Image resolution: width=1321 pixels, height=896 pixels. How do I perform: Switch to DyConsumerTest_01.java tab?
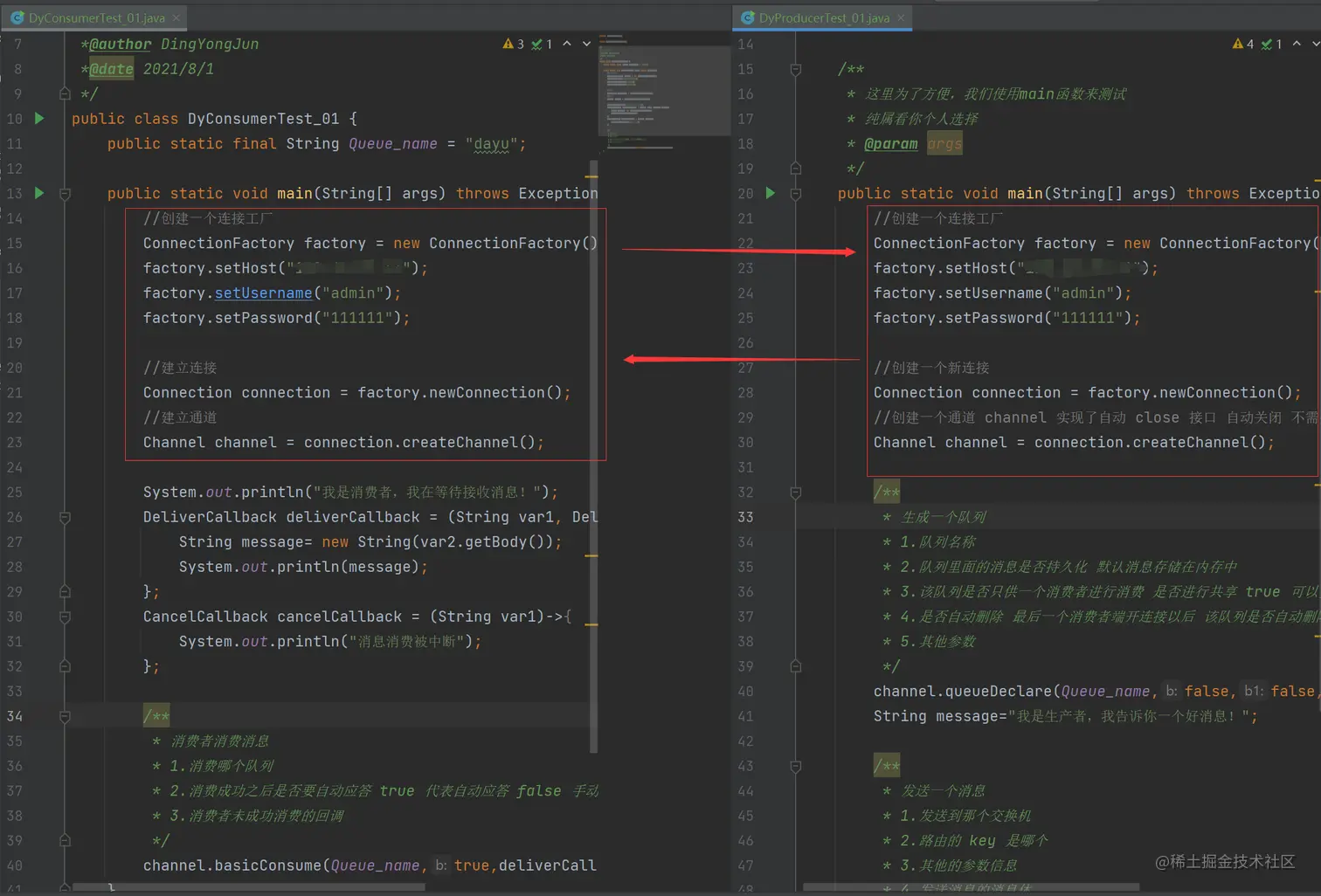click(96, 17)
